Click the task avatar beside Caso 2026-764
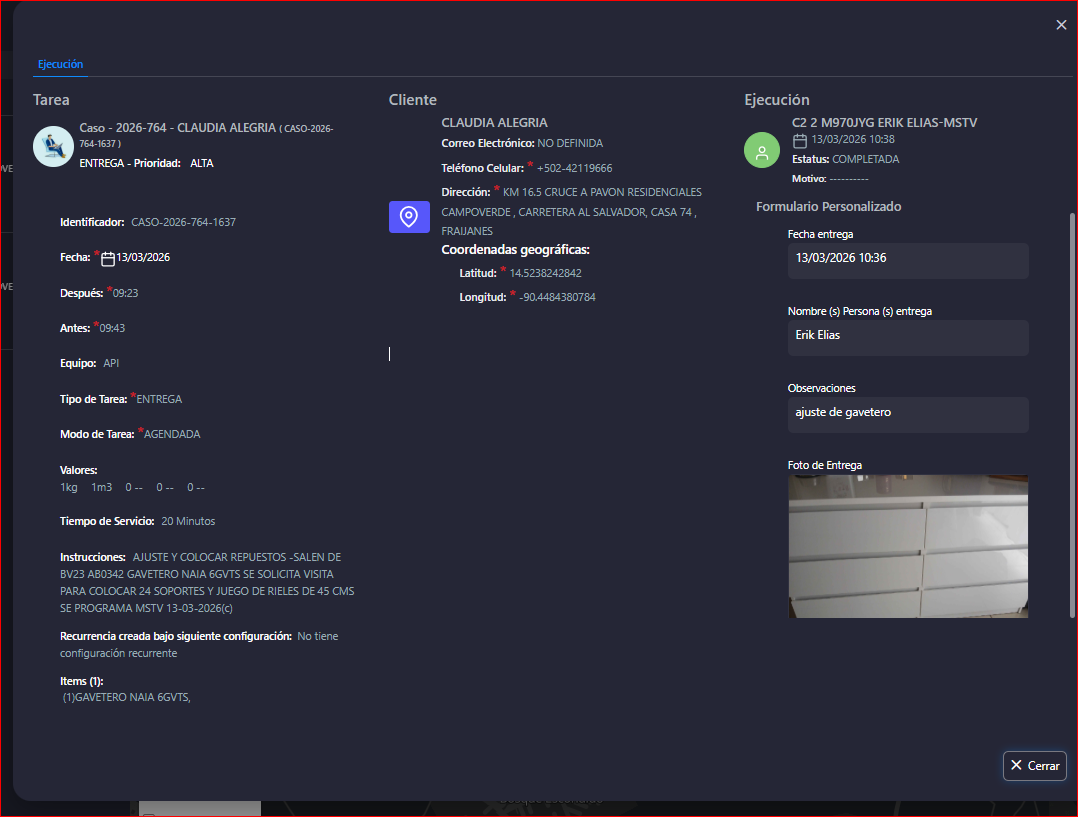 pos(53,146)
